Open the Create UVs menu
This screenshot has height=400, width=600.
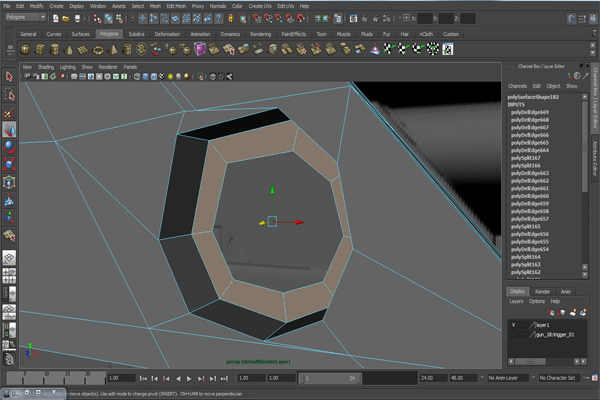pyautogui.click(x=260, y=6)
